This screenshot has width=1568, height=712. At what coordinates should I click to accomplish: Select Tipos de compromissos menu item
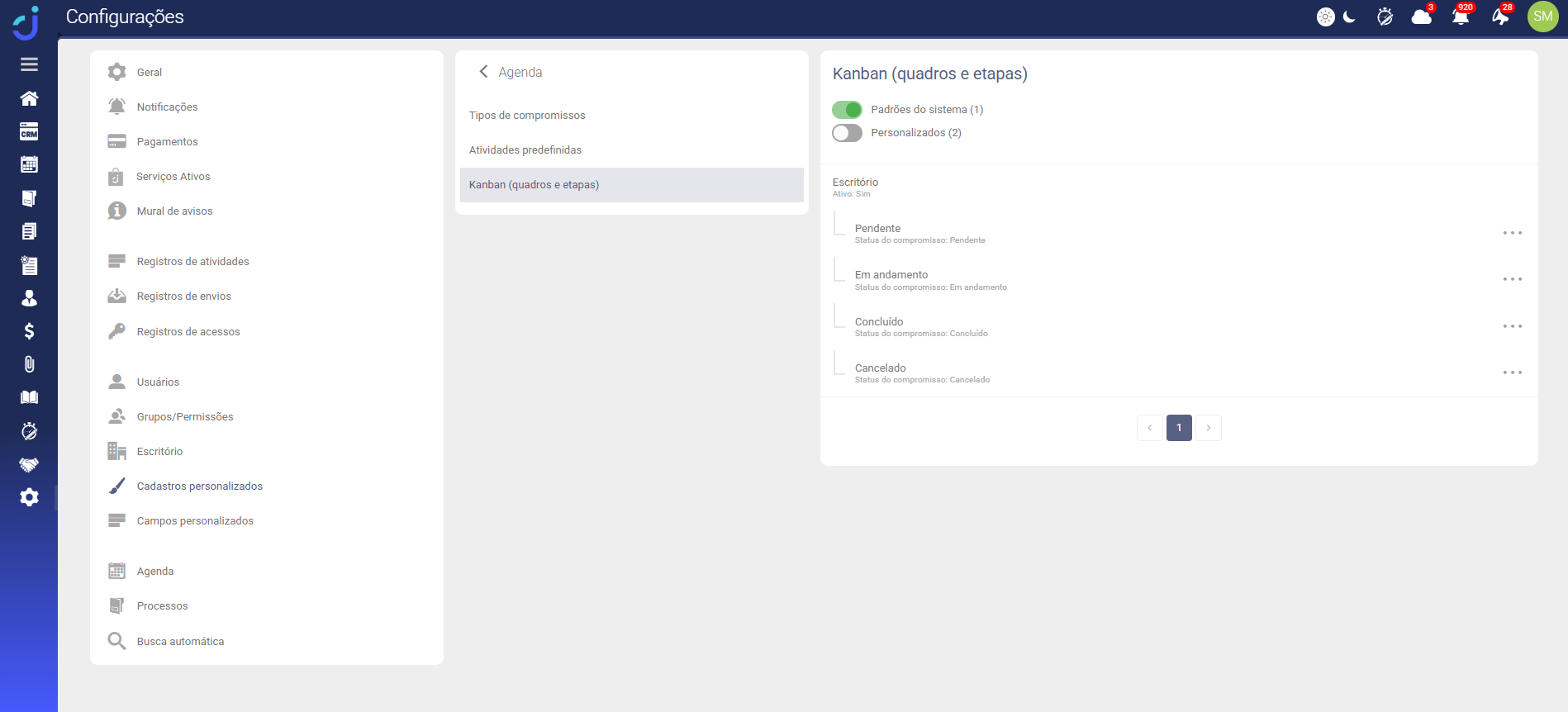click(x=527, y=116)
